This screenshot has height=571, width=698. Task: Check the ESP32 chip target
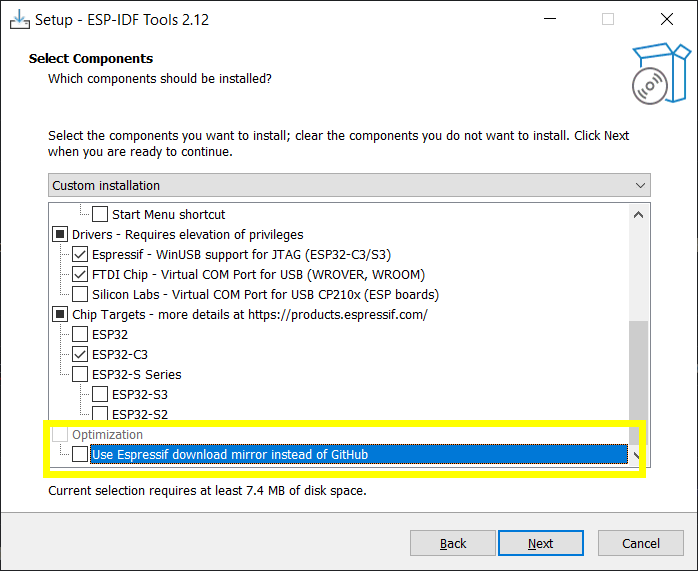coord(80,334)
